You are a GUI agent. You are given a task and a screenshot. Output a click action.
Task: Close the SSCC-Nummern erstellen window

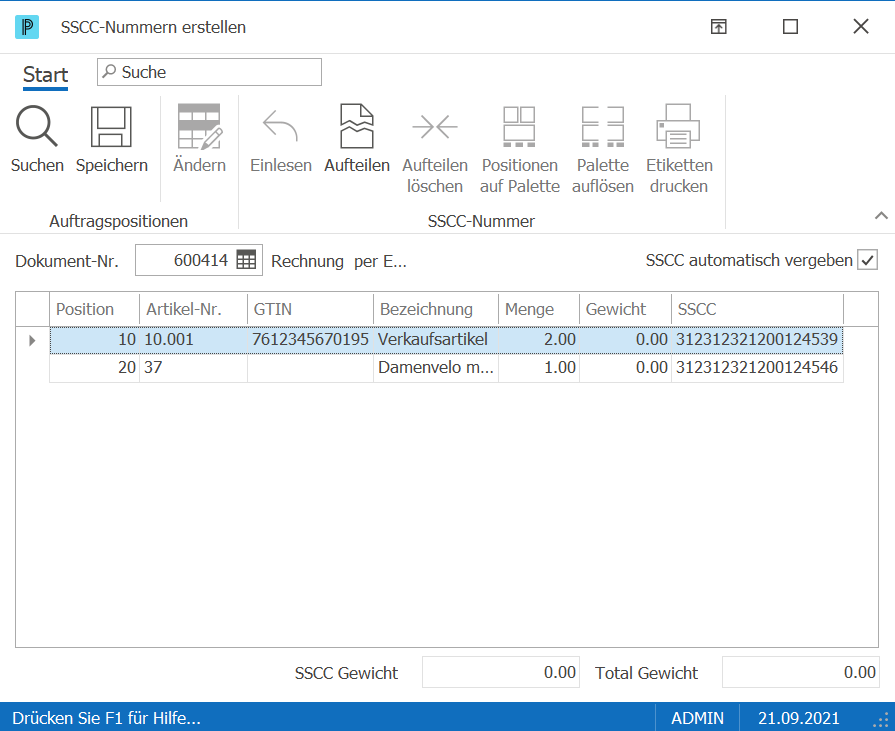tap(861, 26)
